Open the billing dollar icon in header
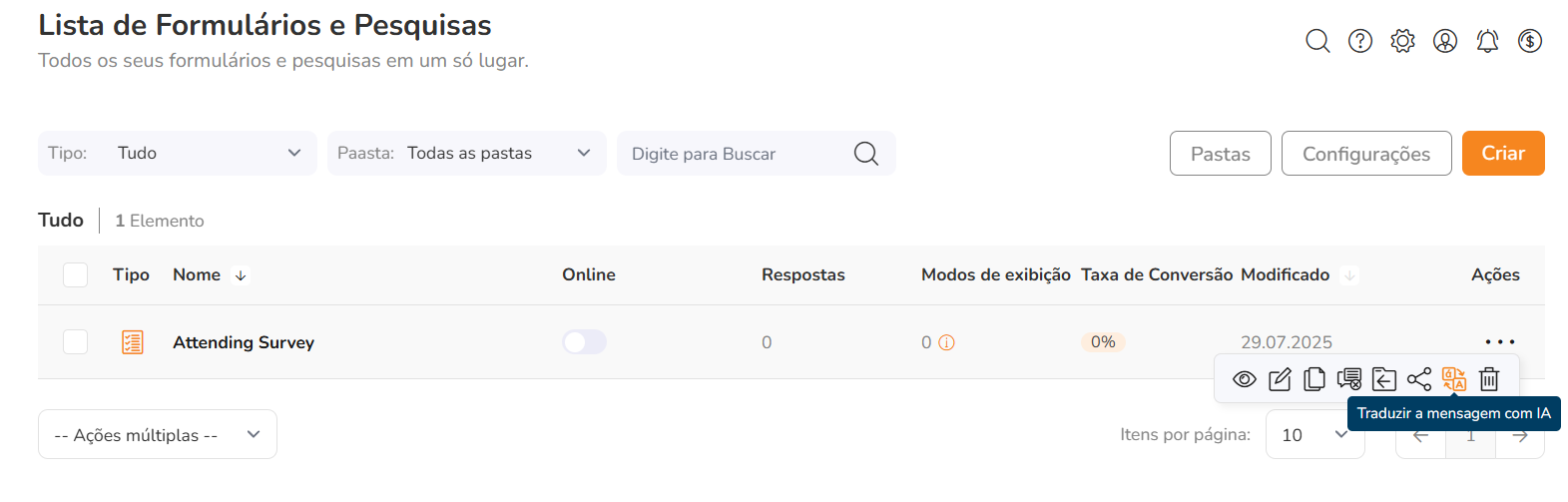Image resolution: width=1568 pixels, height=502 pixels. click(x=1530, y=41)
